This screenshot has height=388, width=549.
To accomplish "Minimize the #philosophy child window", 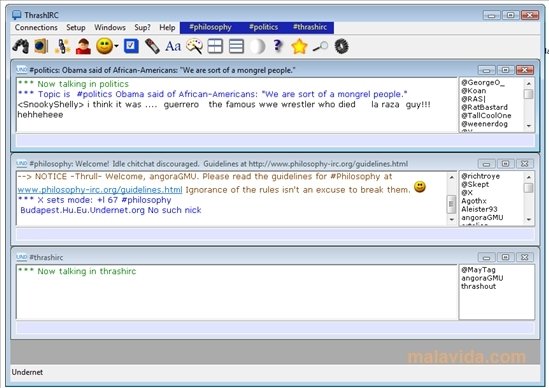I will (486, 164).
